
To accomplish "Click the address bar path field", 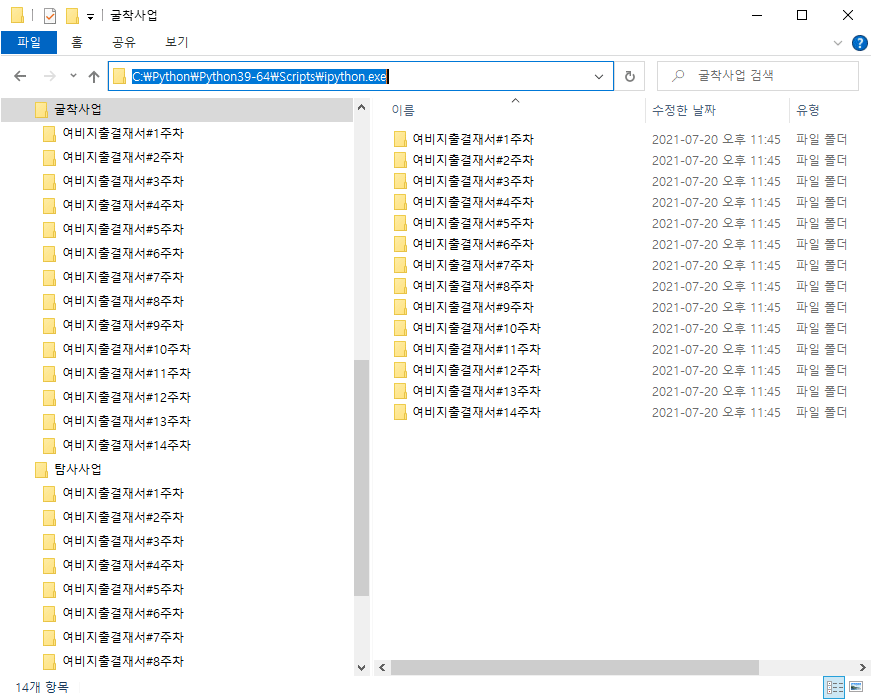I will click(x=360, y=76).
